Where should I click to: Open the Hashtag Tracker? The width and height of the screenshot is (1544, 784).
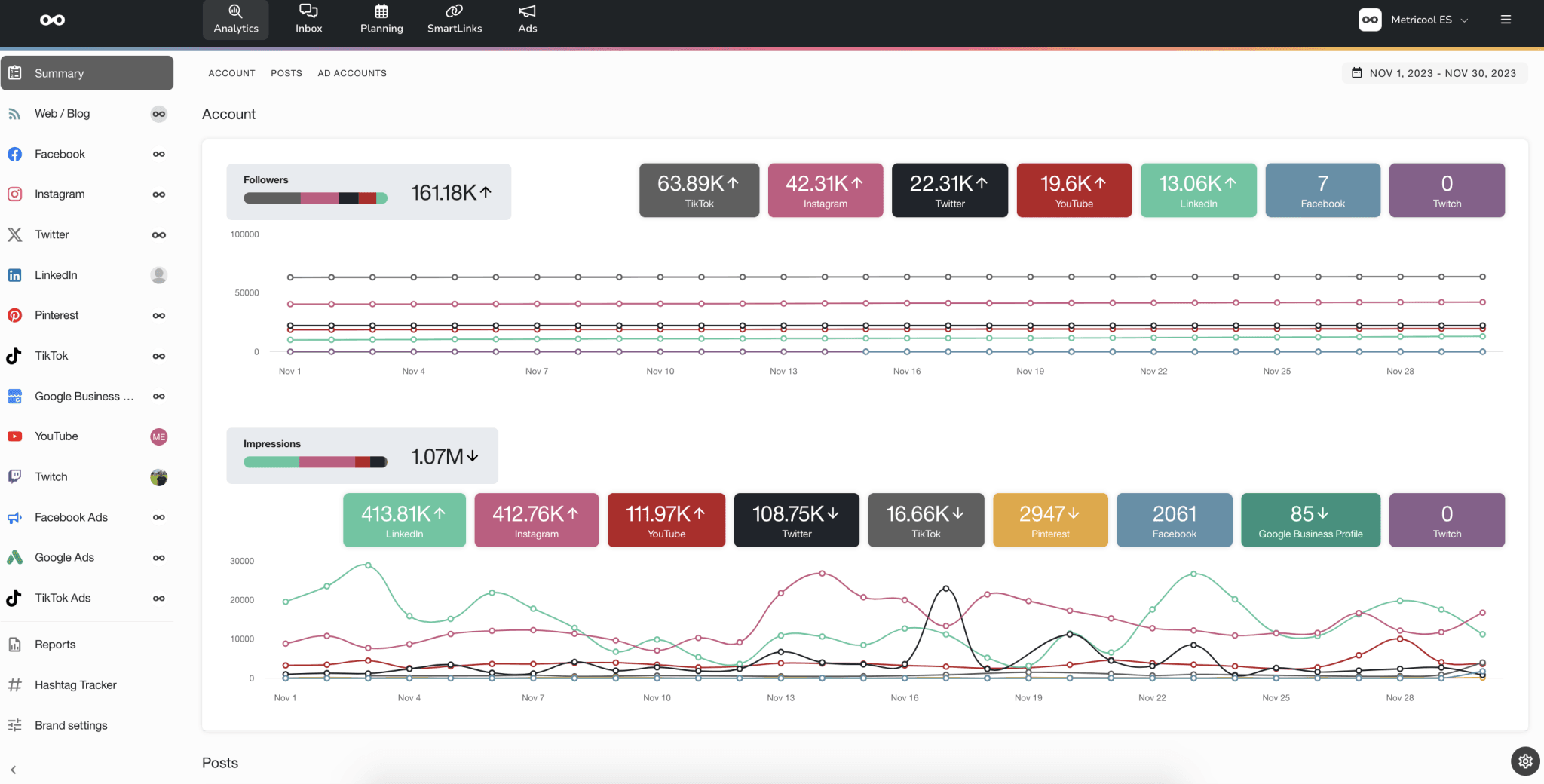pyautogui.click(x=75, y=684)
